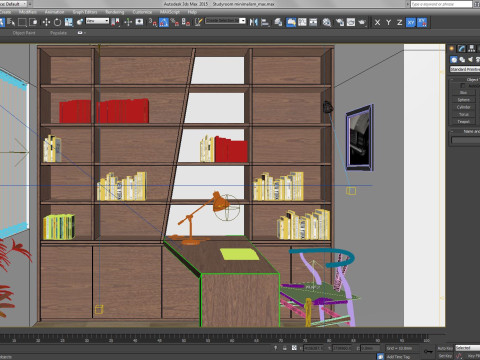Viewport: 480px width, 360px height.
Task: Open Schematic View icon
Action: tap(313, 22)
